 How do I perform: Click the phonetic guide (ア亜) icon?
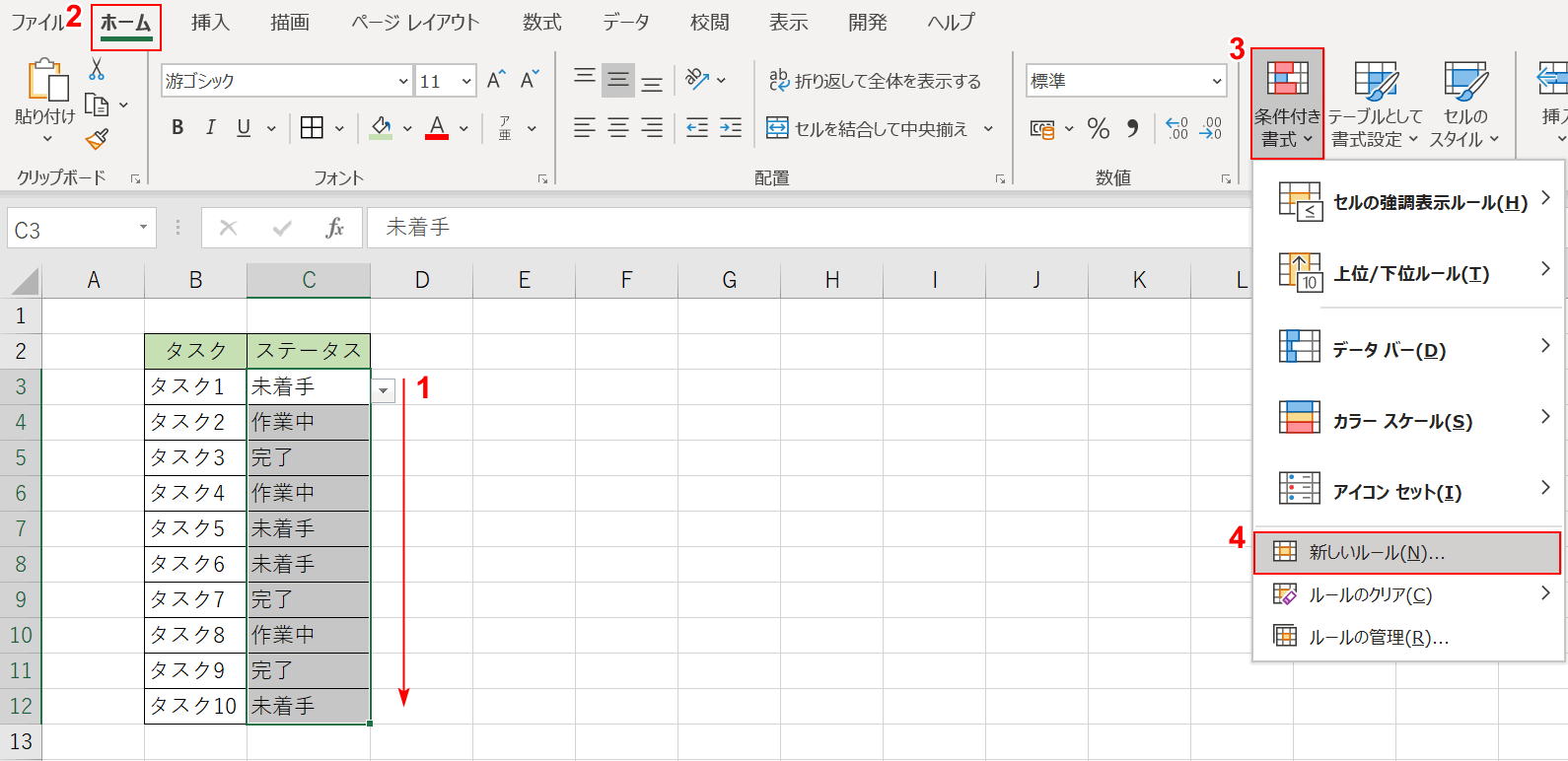click(x=505, y=127)
